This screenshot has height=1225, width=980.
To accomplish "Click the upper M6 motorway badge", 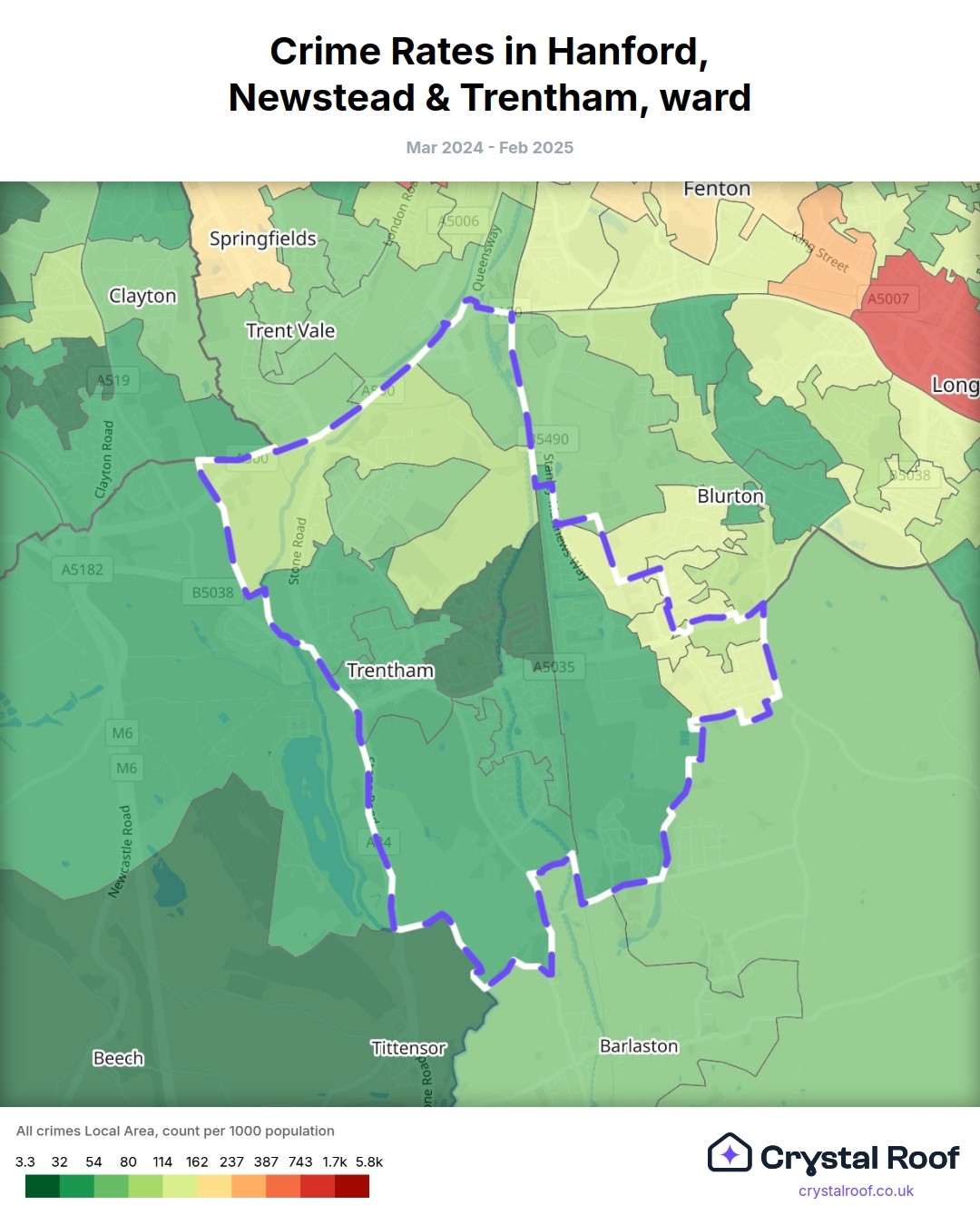I will [122, 733].
